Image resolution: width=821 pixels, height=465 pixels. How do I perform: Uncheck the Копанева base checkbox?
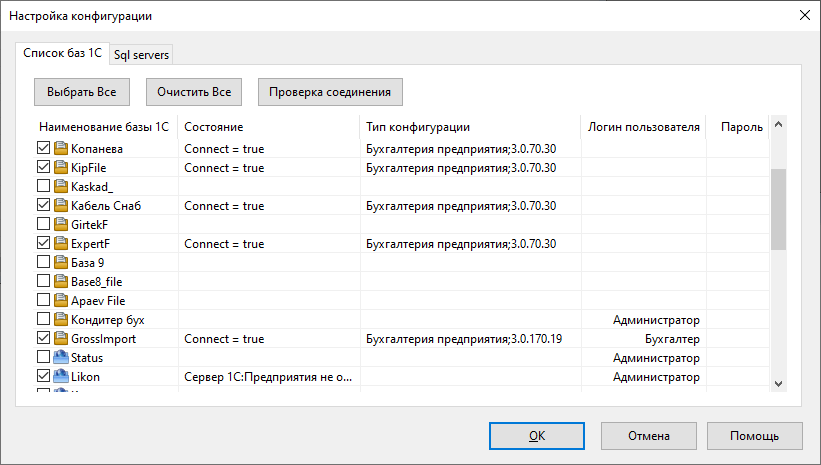pos(43,148)
